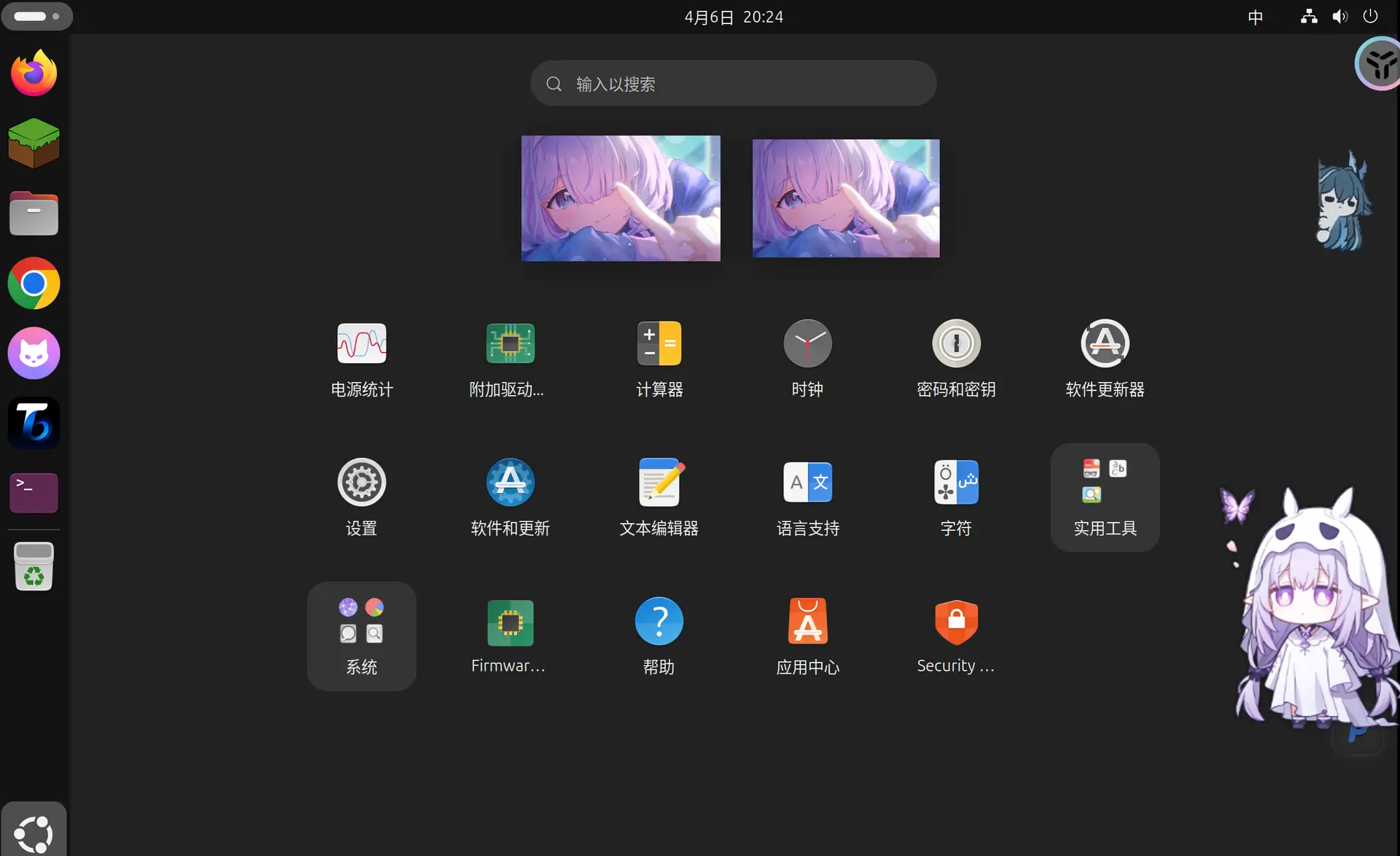Open Terminal from the dock
Screen dimensions: 1400x856
pos(34,493)
